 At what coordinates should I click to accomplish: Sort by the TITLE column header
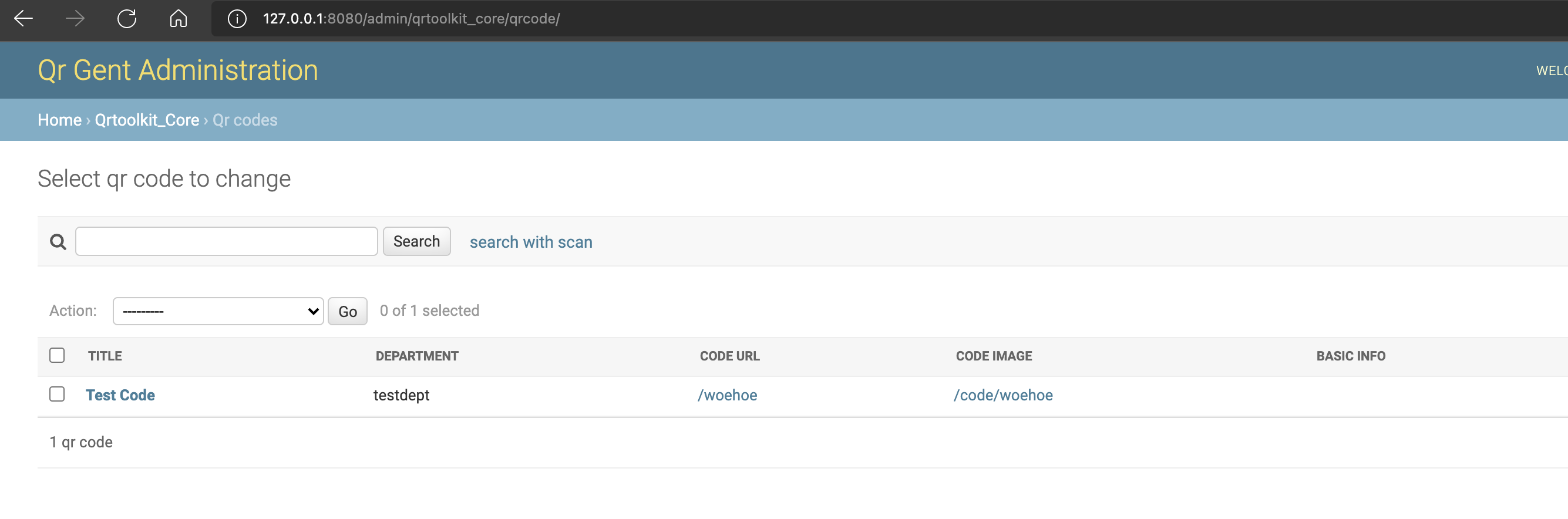click(105, 356)
